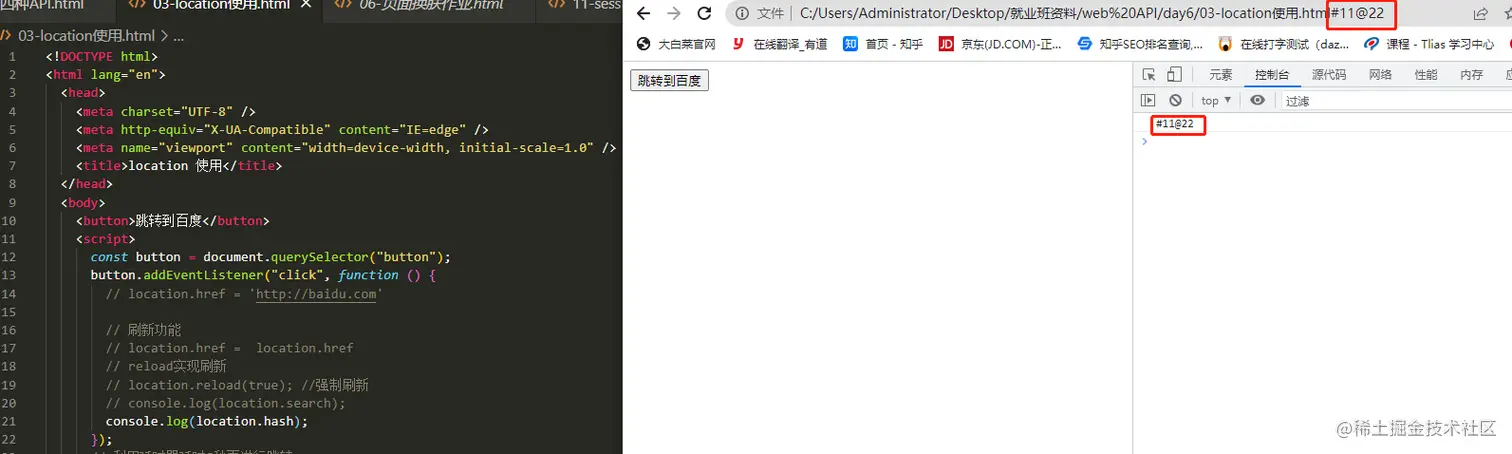Click the <button>跳转到百度</button> code line
Viewport: 1512px width, 454px height.
172,220
